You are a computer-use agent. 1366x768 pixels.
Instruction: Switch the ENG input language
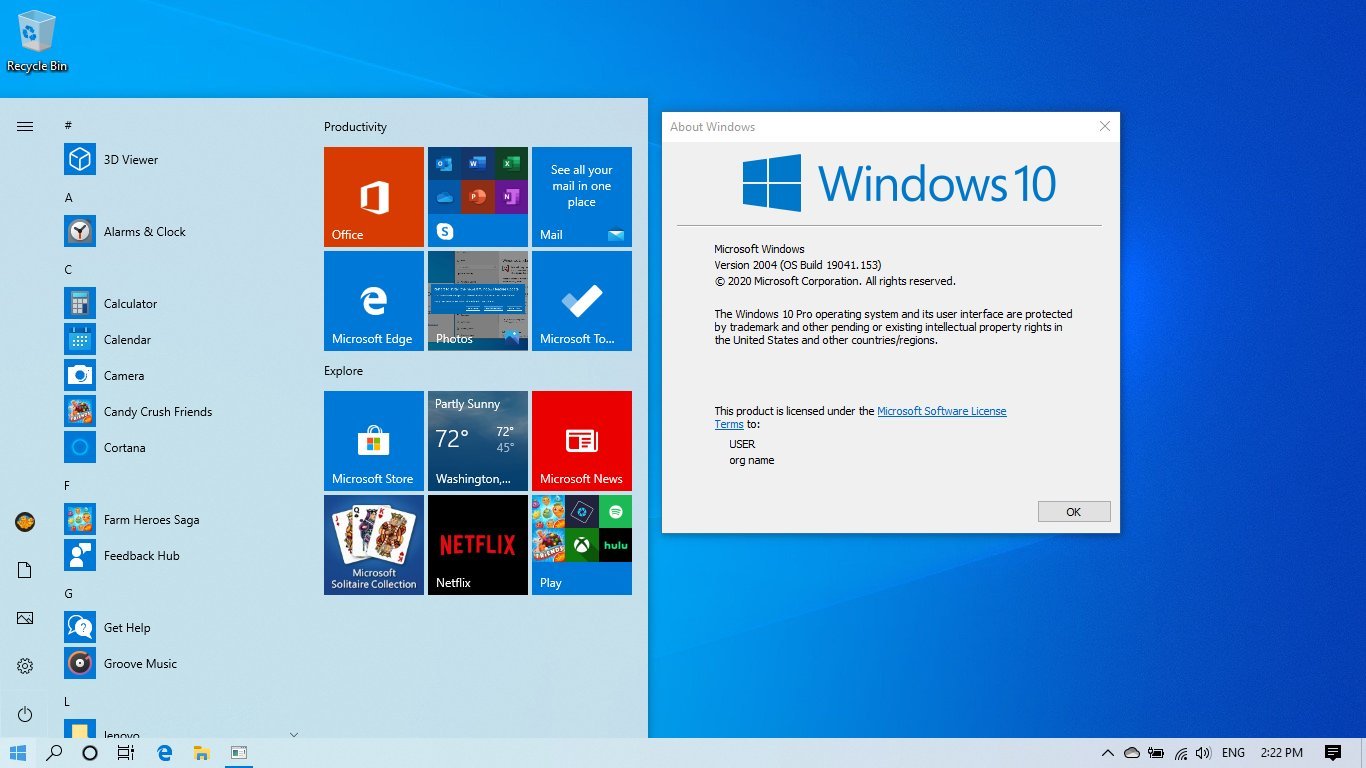point(1233,753)
